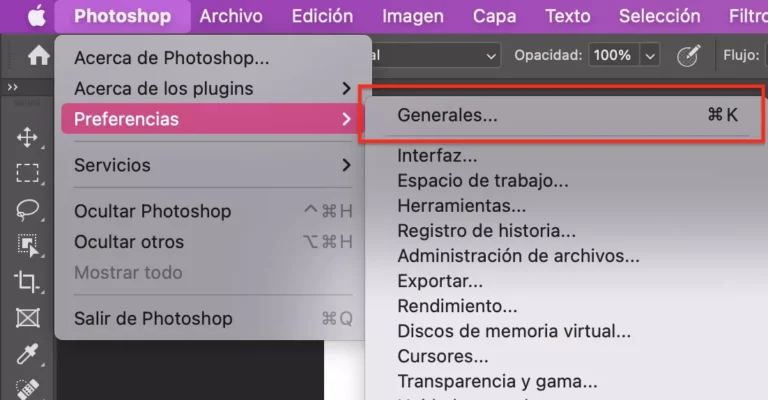This screenshot has height=400, width=768.
Task: Choose Generales... from Preferencias submenu
Action: [x=447, y=115]
